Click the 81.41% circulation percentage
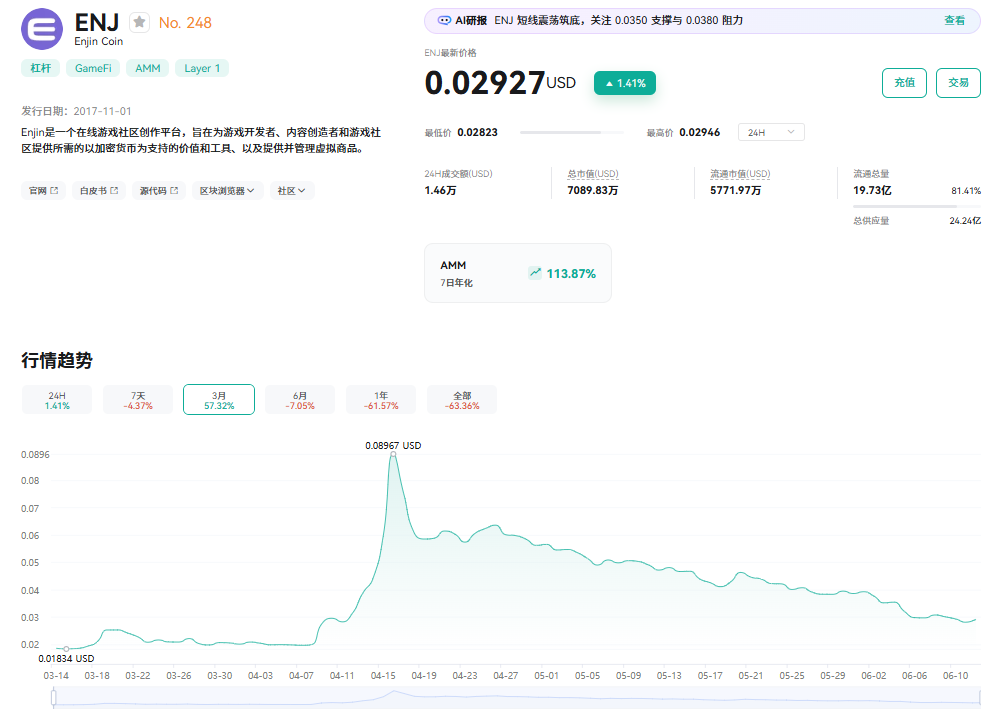This screenshot has height=725, width=1005. coord(966,190)
